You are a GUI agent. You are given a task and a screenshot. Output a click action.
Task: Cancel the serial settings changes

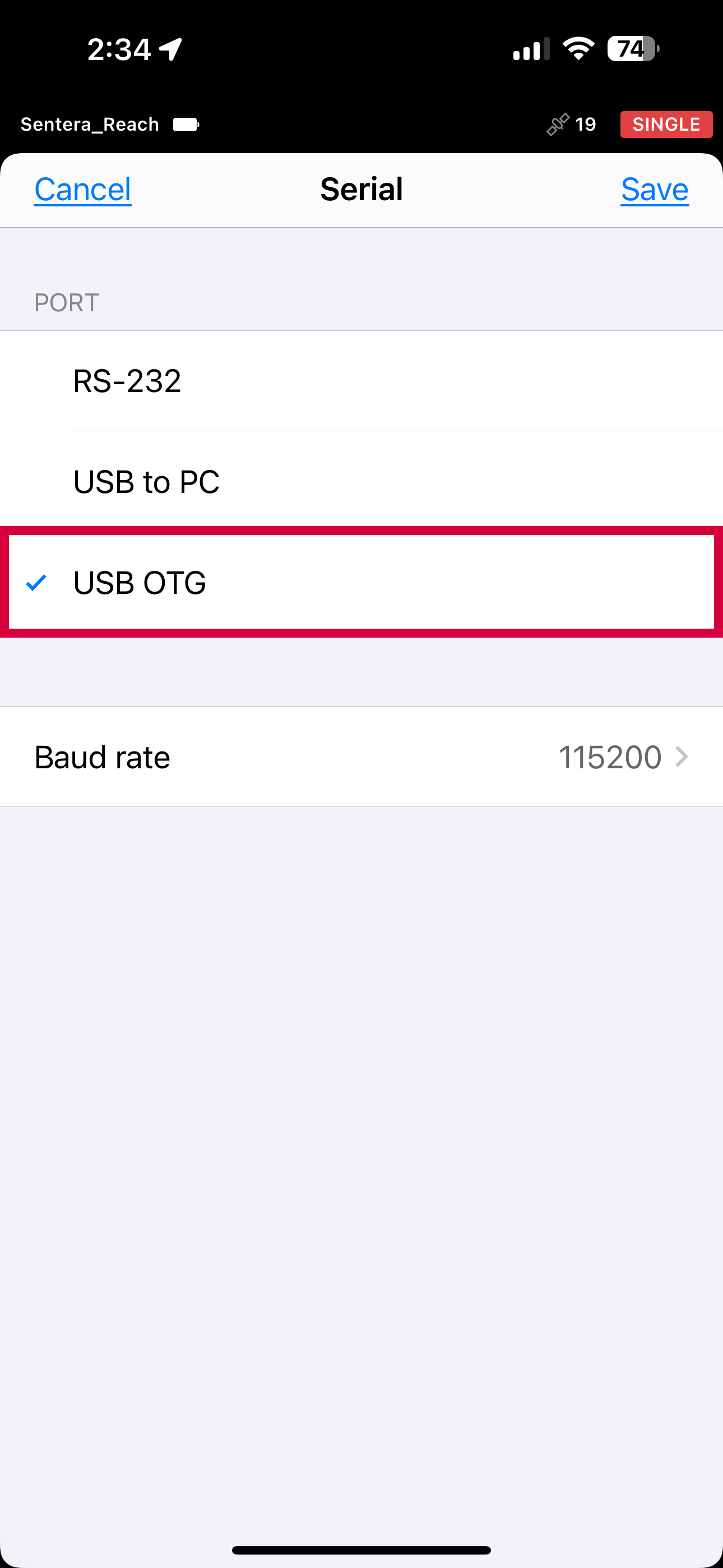click(x=82, y=190)
